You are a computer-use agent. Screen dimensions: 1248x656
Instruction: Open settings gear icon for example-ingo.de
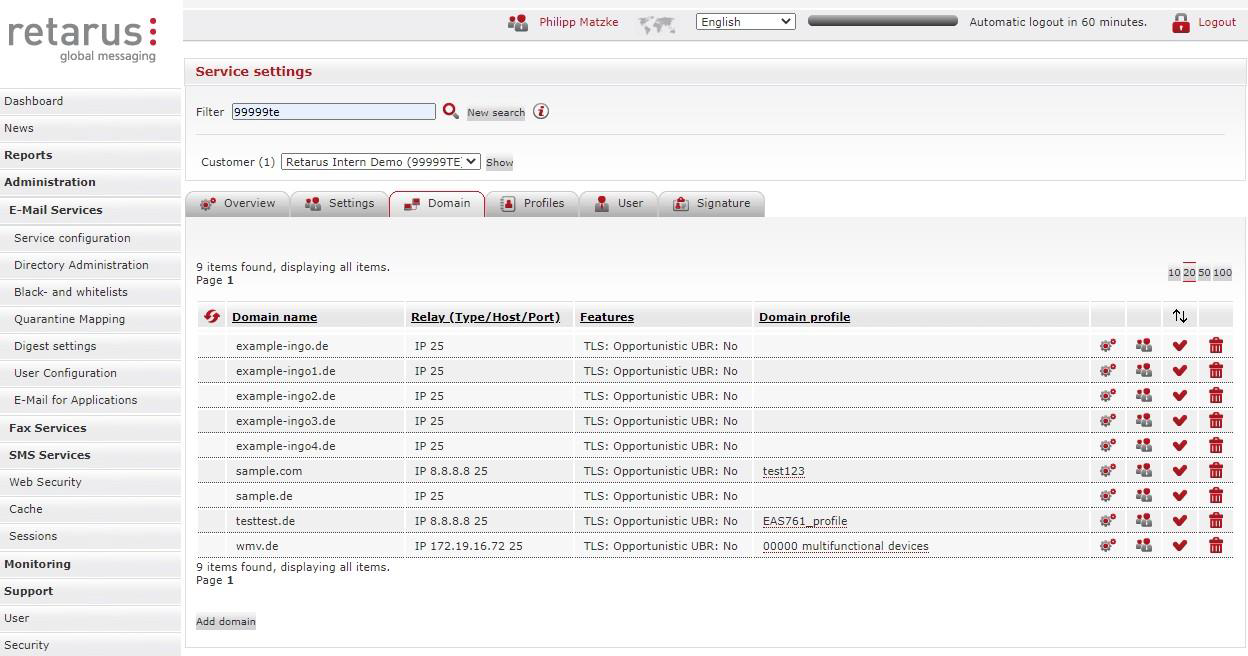(1107, 346)
